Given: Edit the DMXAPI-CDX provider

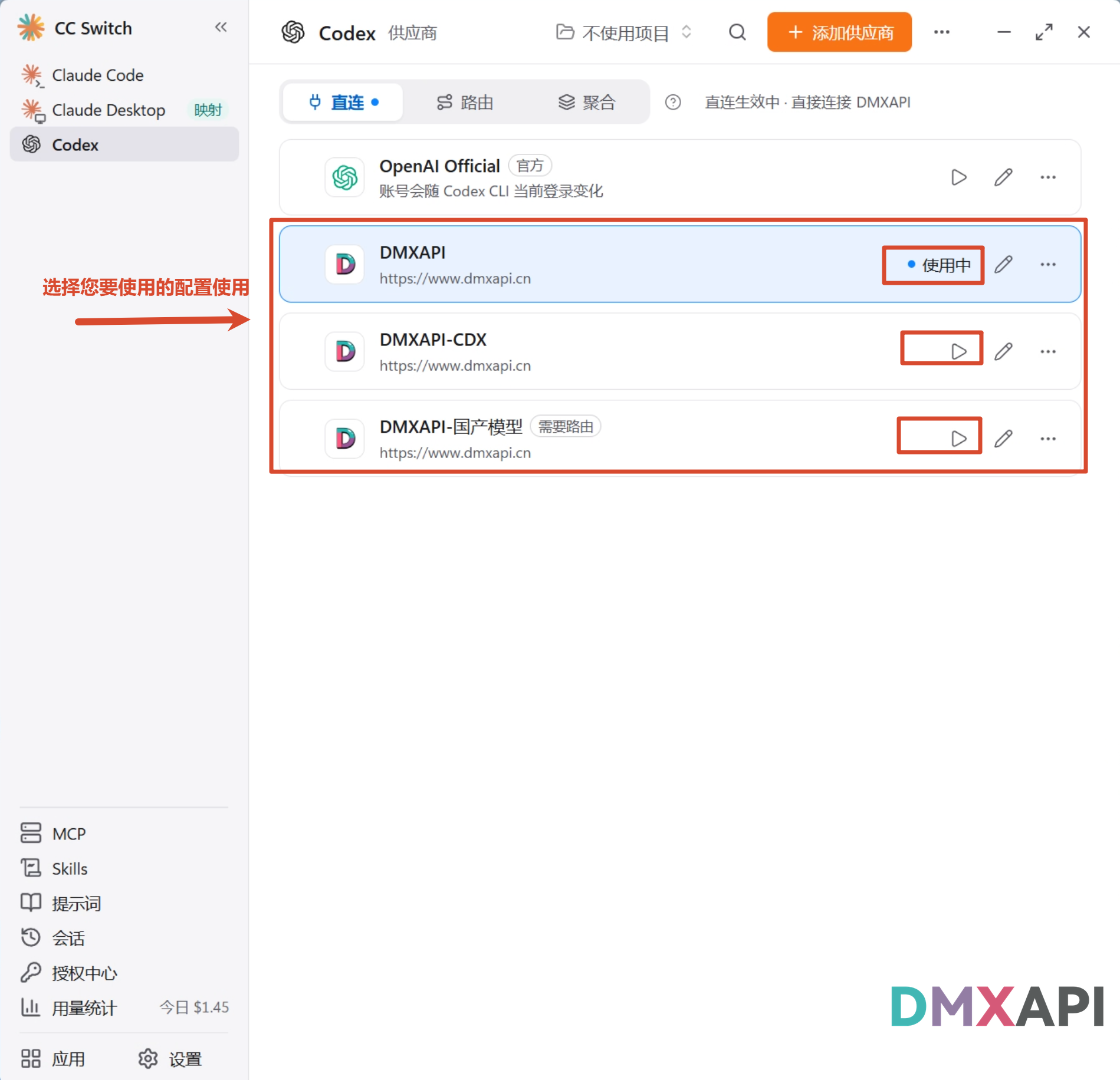Looking at the screenshot, I should (1003, 352).
